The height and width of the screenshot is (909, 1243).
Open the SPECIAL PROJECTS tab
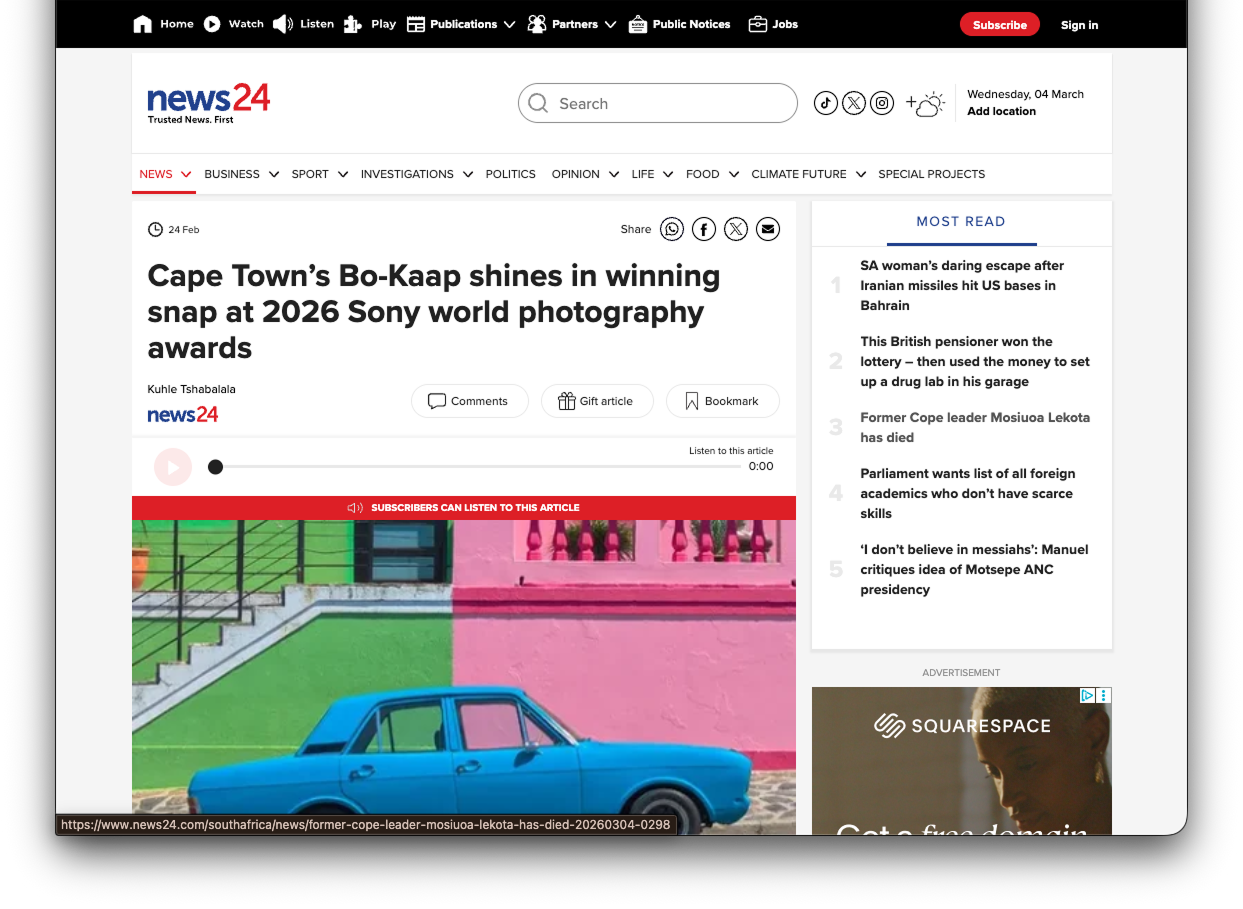[931, 174]
